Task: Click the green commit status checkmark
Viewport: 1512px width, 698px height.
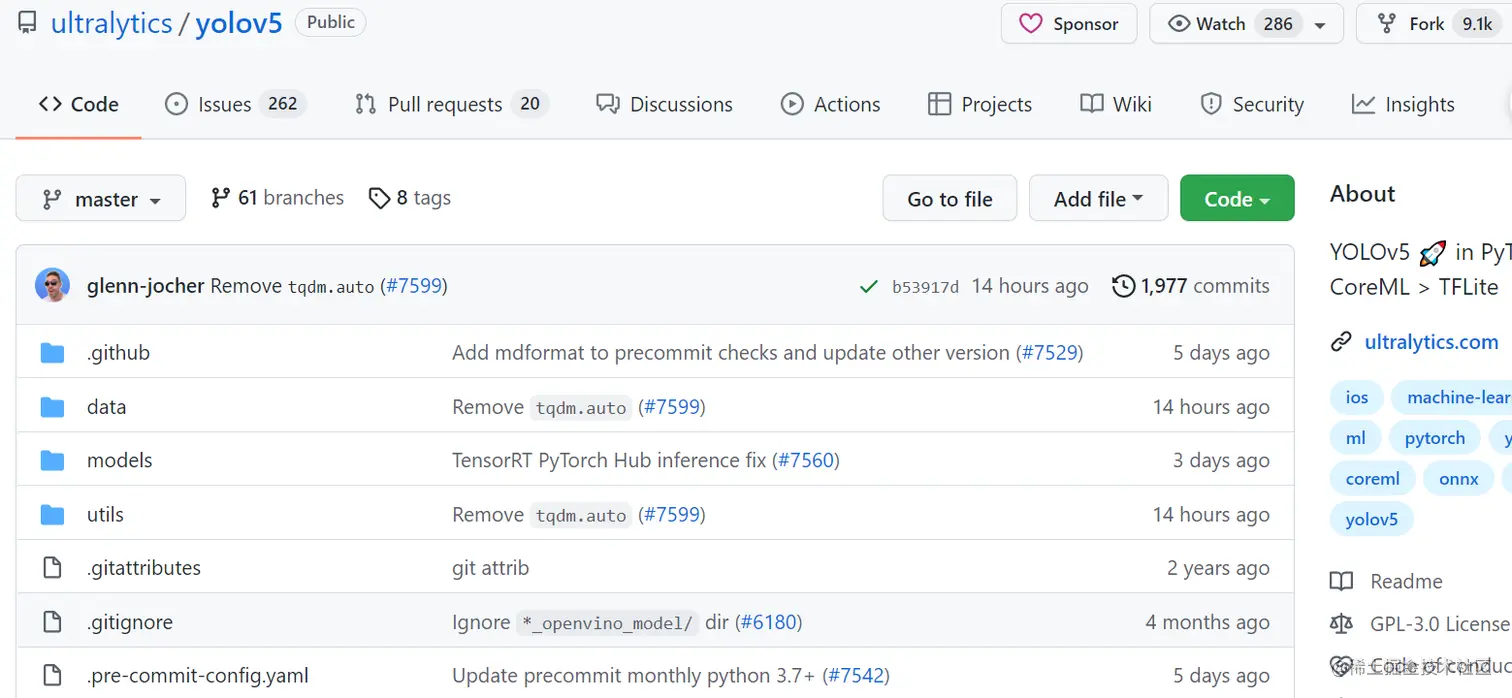Action: [868, 287]
